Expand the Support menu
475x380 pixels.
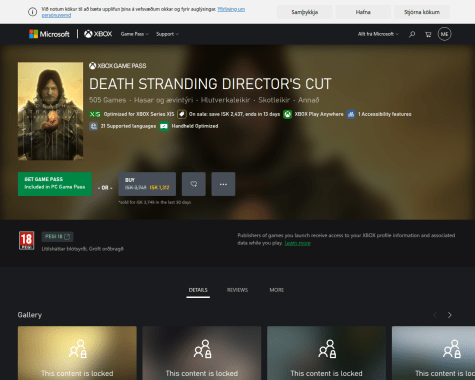pos(167,34)
